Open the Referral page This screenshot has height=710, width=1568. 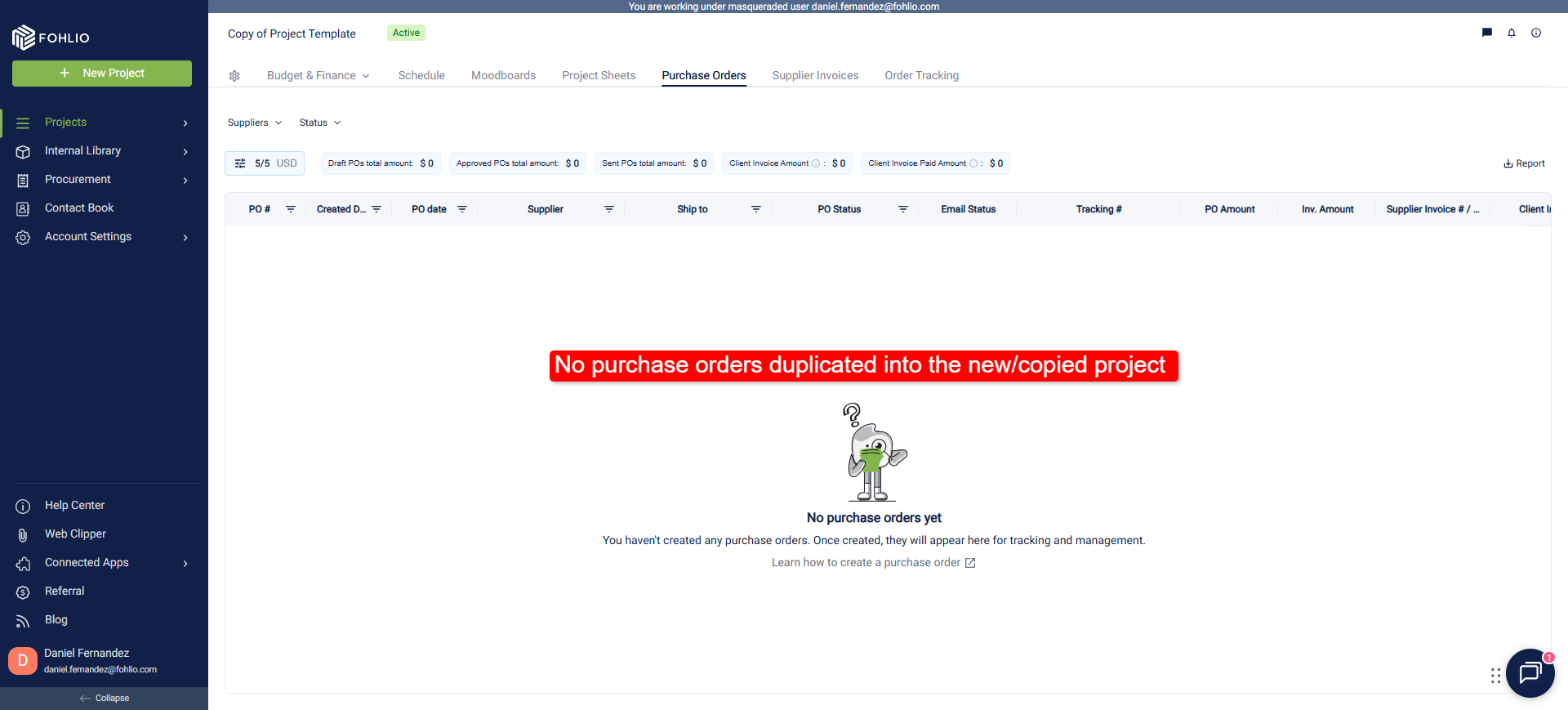pyautogui.click(x=65, y=591)
